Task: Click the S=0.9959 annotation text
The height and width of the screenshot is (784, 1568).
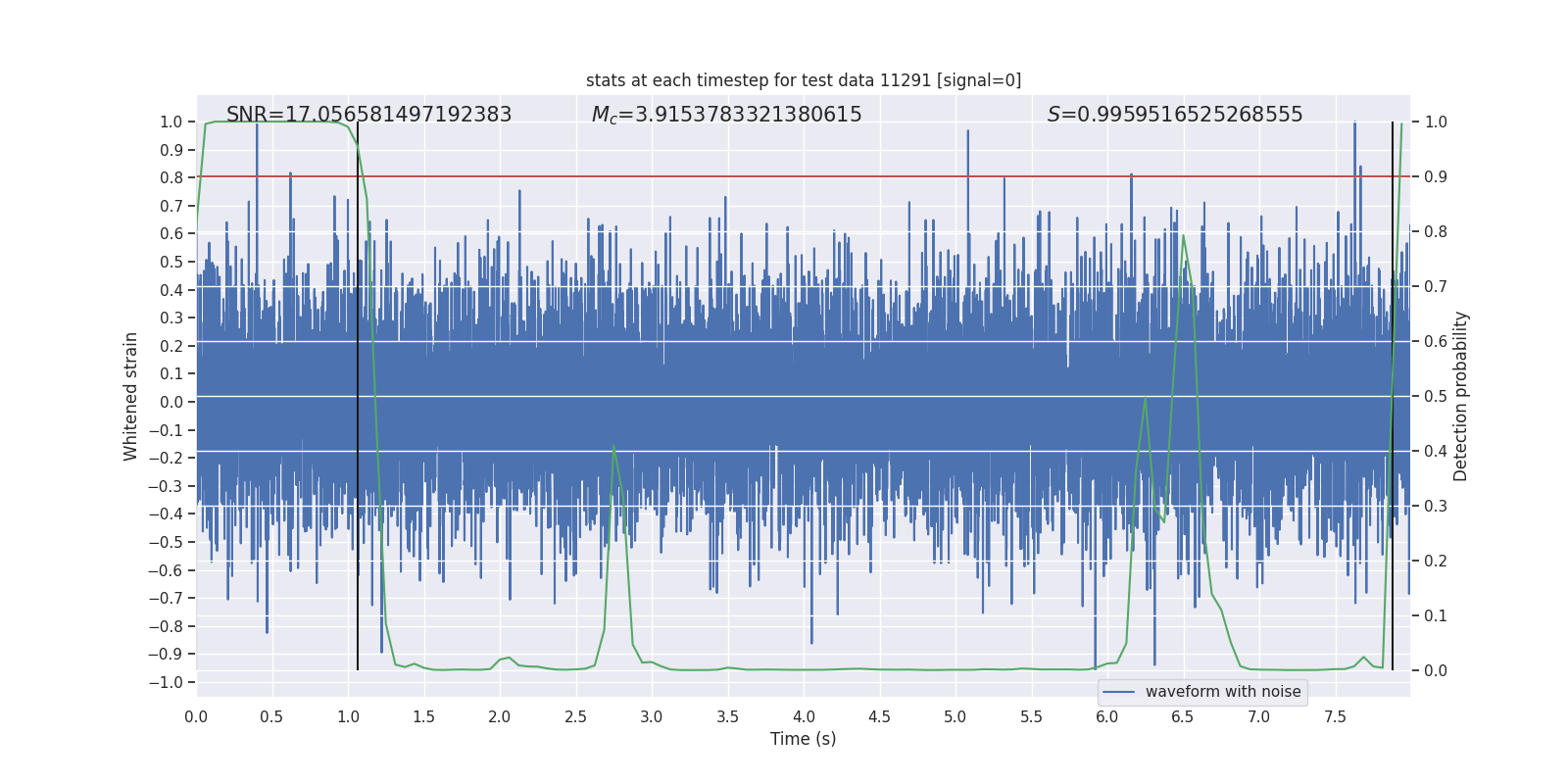Action: click(1174, 115)
